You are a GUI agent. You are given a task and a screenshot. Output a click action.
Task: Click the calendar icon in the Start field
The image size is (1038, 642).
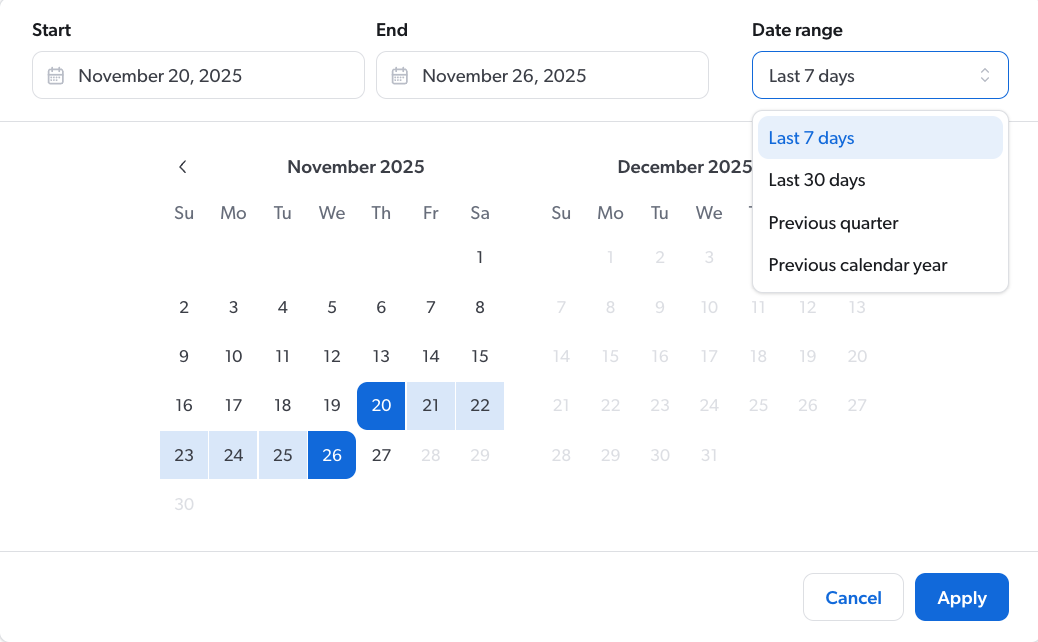(56, 74)
